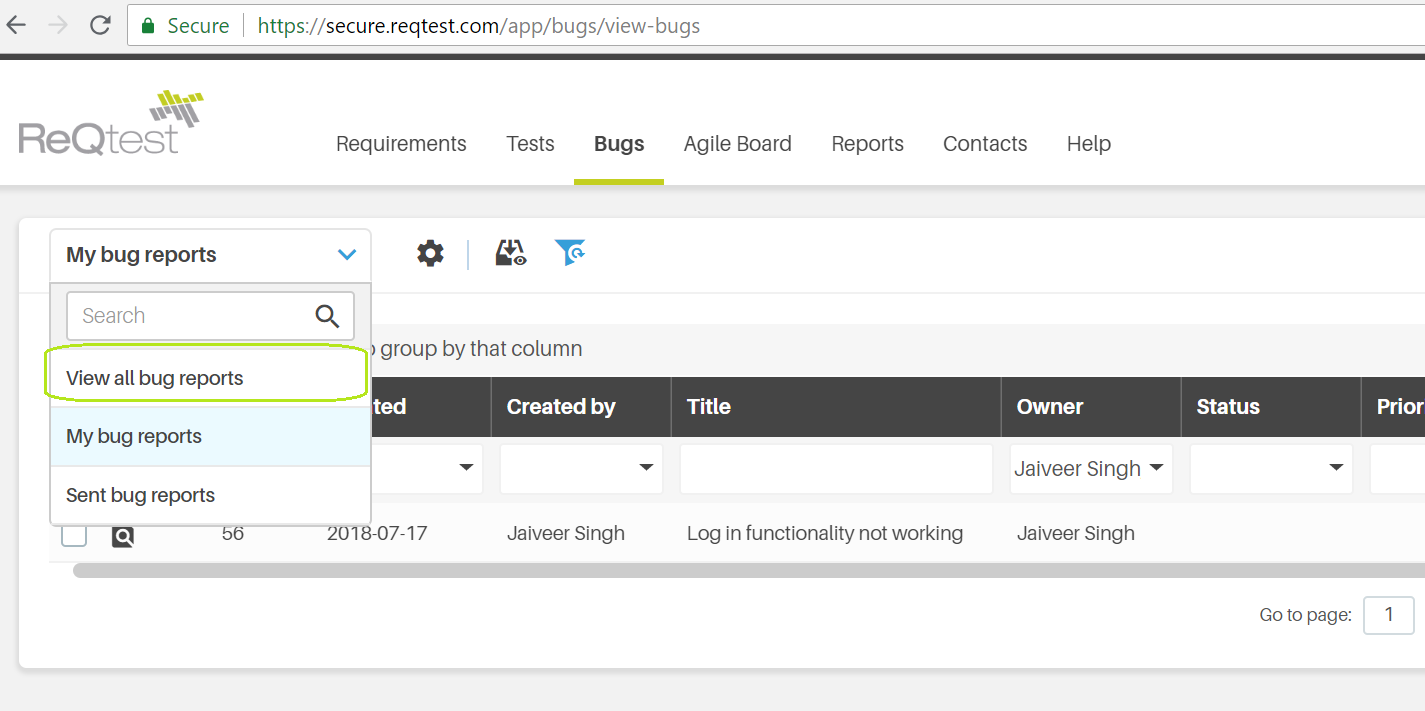Choose Sent bug reports option
1425x711 pixels.
[x=141, y=495]
